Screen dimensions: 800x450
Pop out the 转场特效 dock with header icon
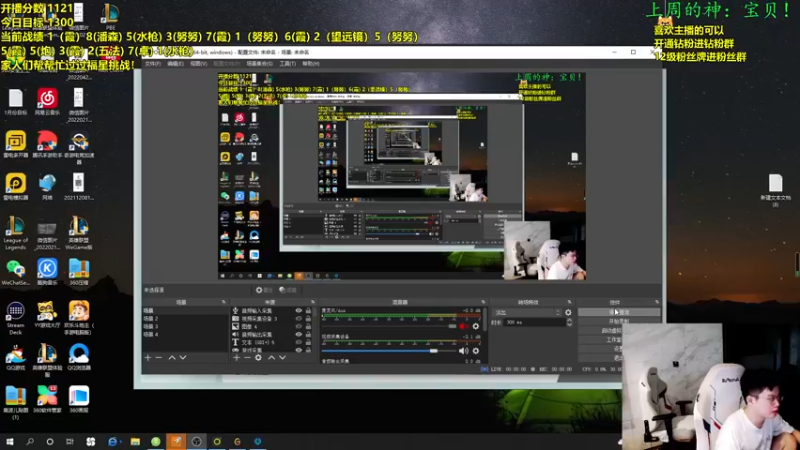pyautogui.click(x=570, y=302)
